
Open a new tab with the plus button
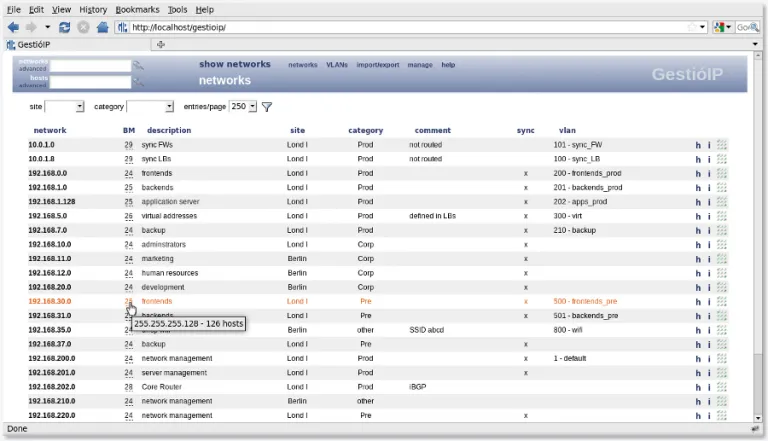point(161,45)
